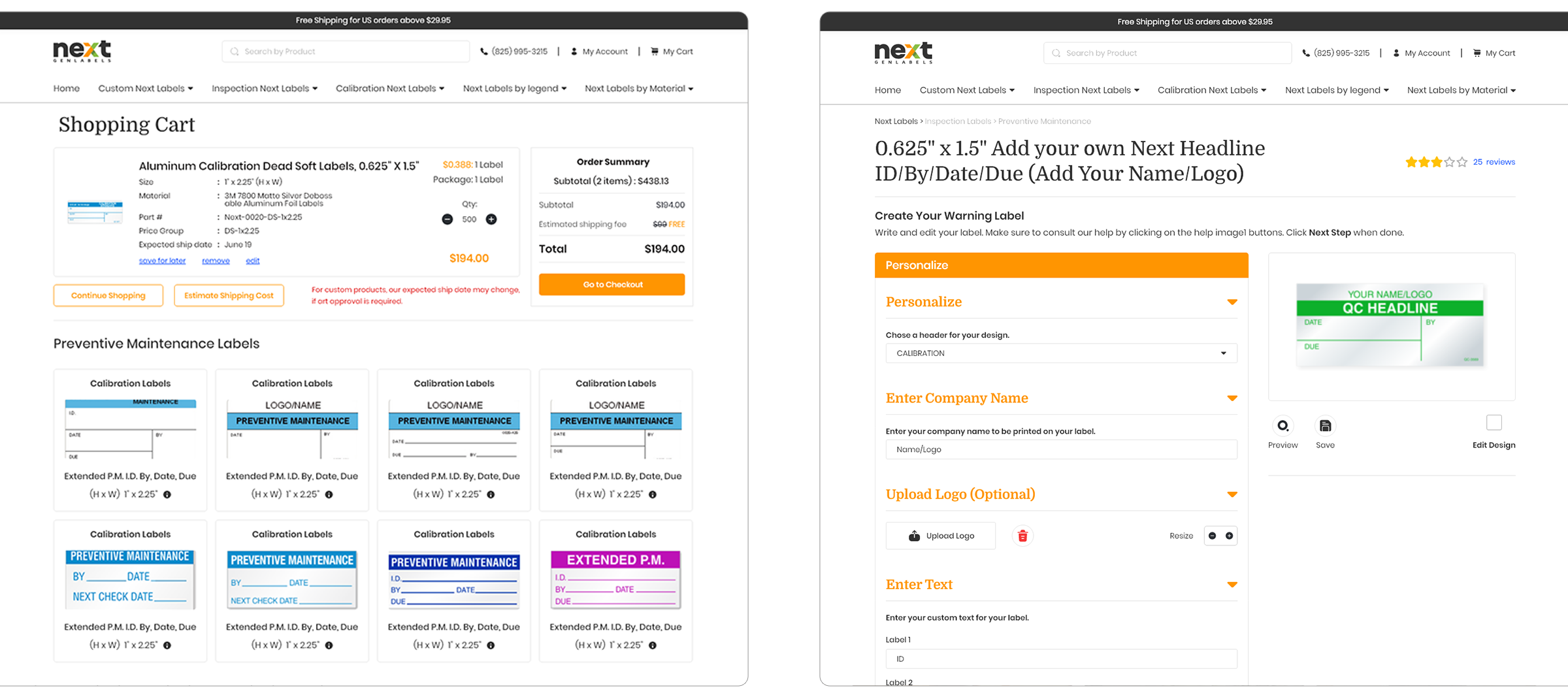Click the plus quantity icon in cart

point(491,219)
